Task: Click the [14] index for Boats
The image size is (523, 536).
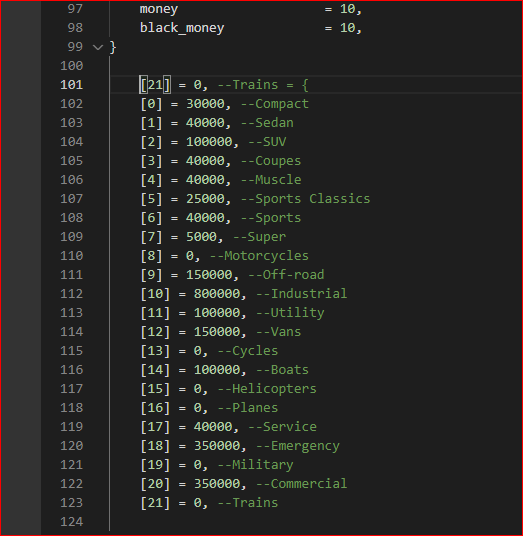Action: click(x=155, y=370)
